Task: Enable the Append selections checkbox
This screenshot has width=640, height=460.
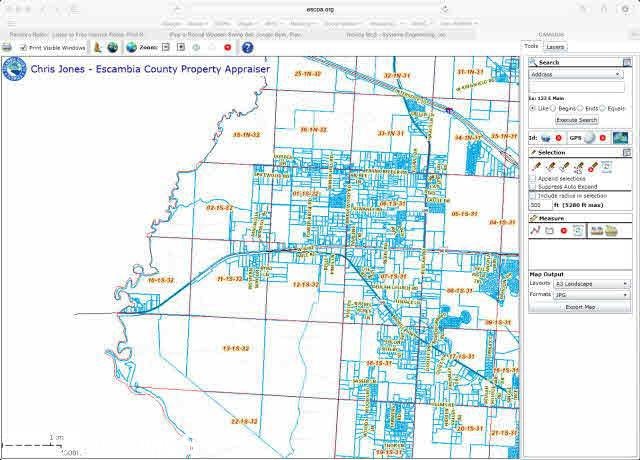Action: pyautogui.click(x=533, y=178)
